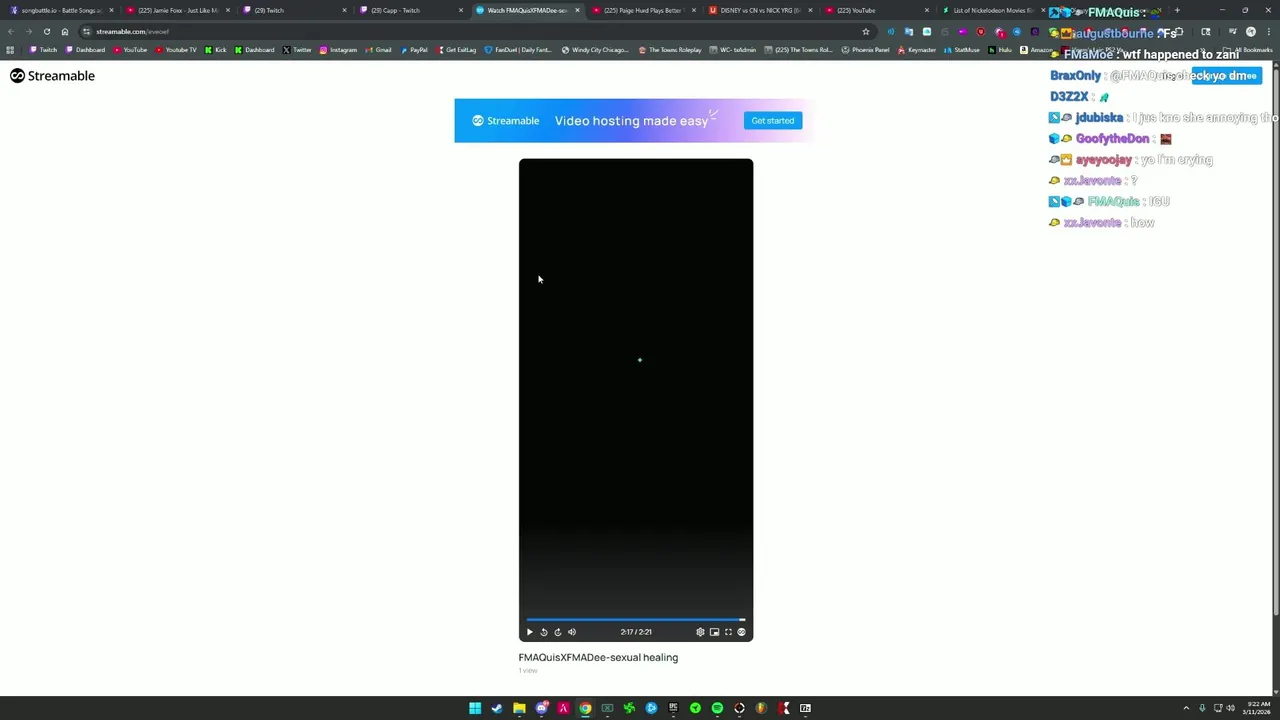Viewport: 1280px width, 720px height.
Task: Switch to the (223) YouTube tab
Action: [875, 10]
